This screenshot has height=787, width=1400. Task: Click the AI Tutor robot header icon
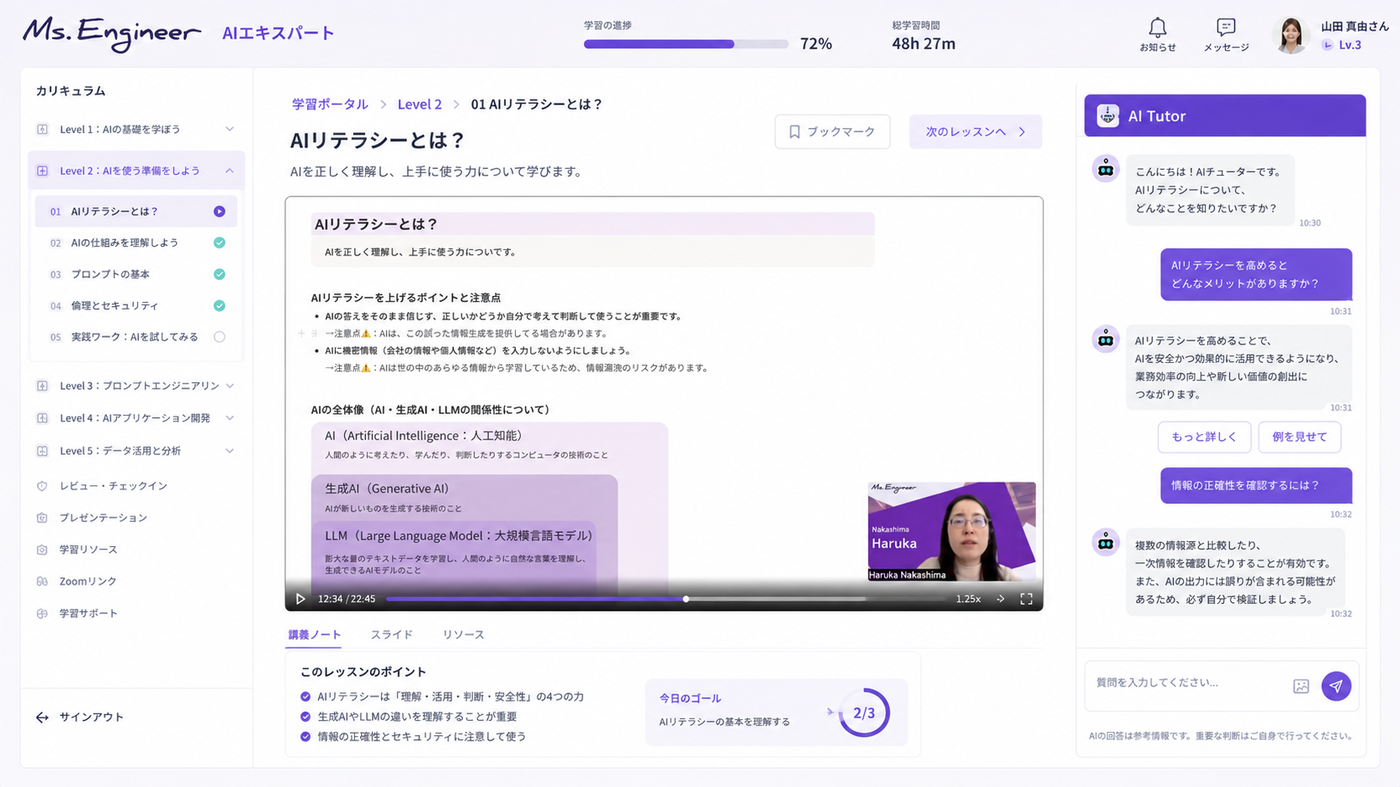coord(1107,116)
